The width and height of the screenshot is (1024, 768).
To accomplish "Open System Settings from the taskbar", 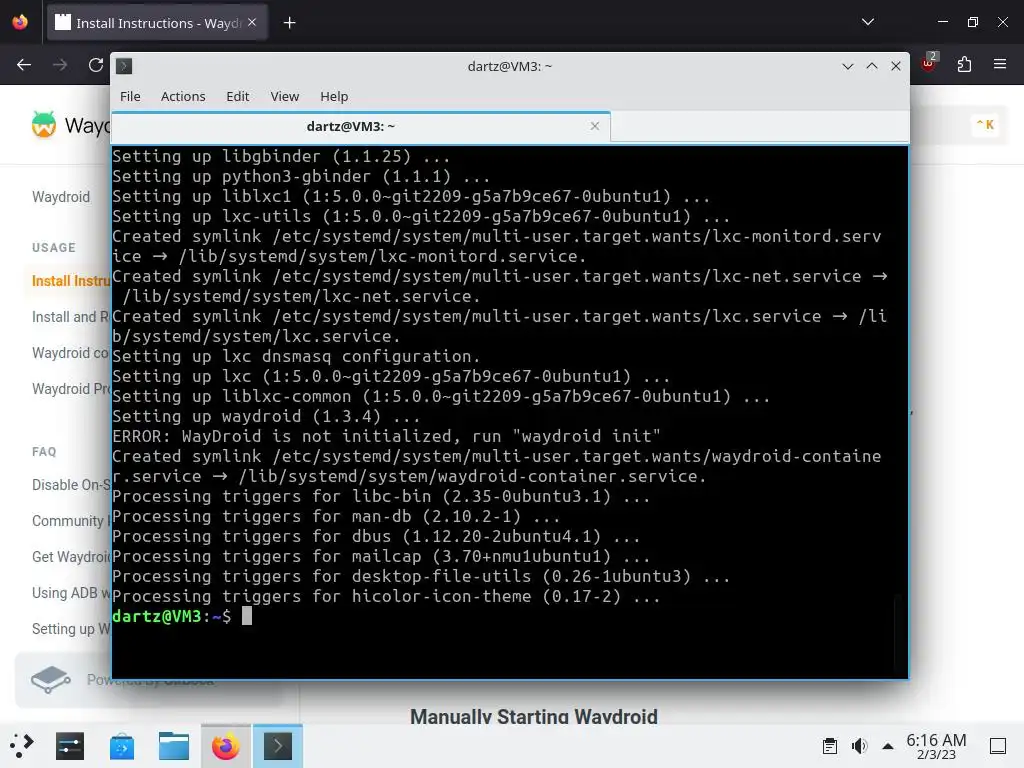I will point(70,746).
